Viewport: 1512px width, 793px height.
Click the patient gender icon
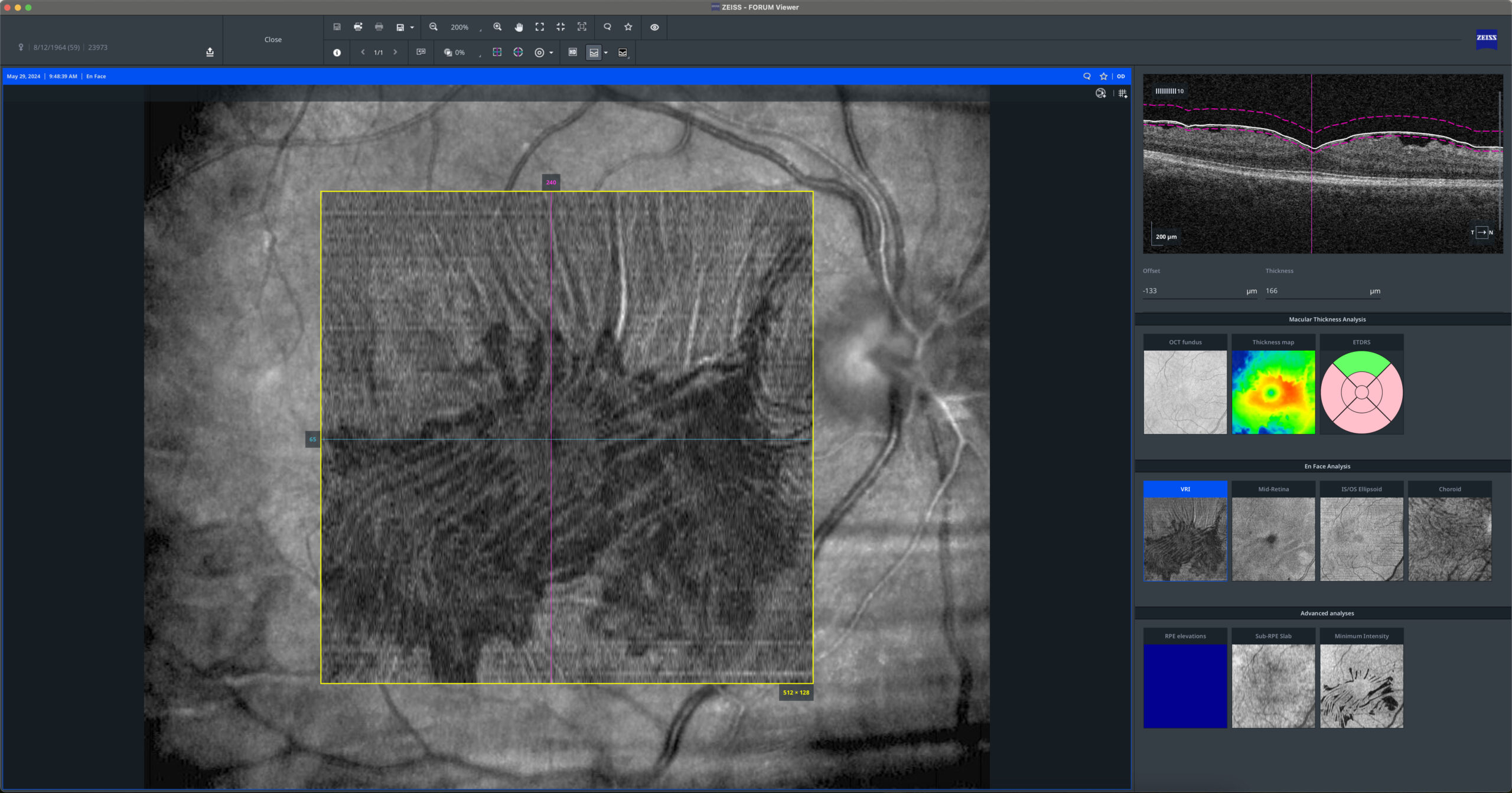(x=21, y=47)
